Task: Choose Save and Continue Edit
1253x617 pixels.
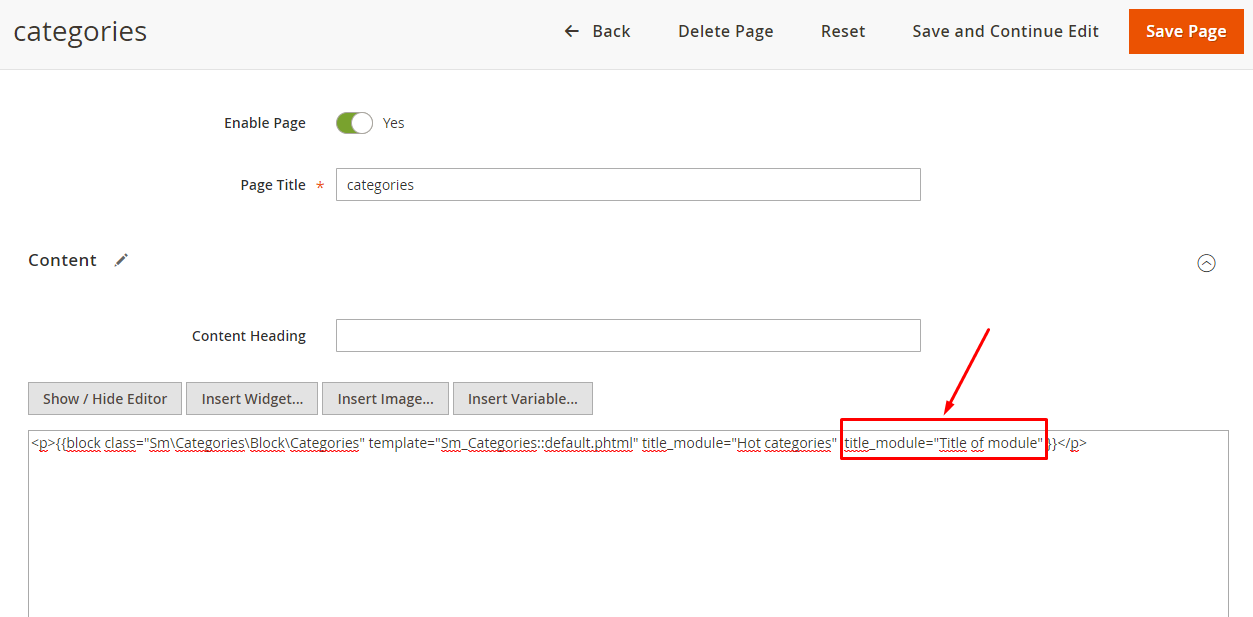Action: pos(1006,31)
